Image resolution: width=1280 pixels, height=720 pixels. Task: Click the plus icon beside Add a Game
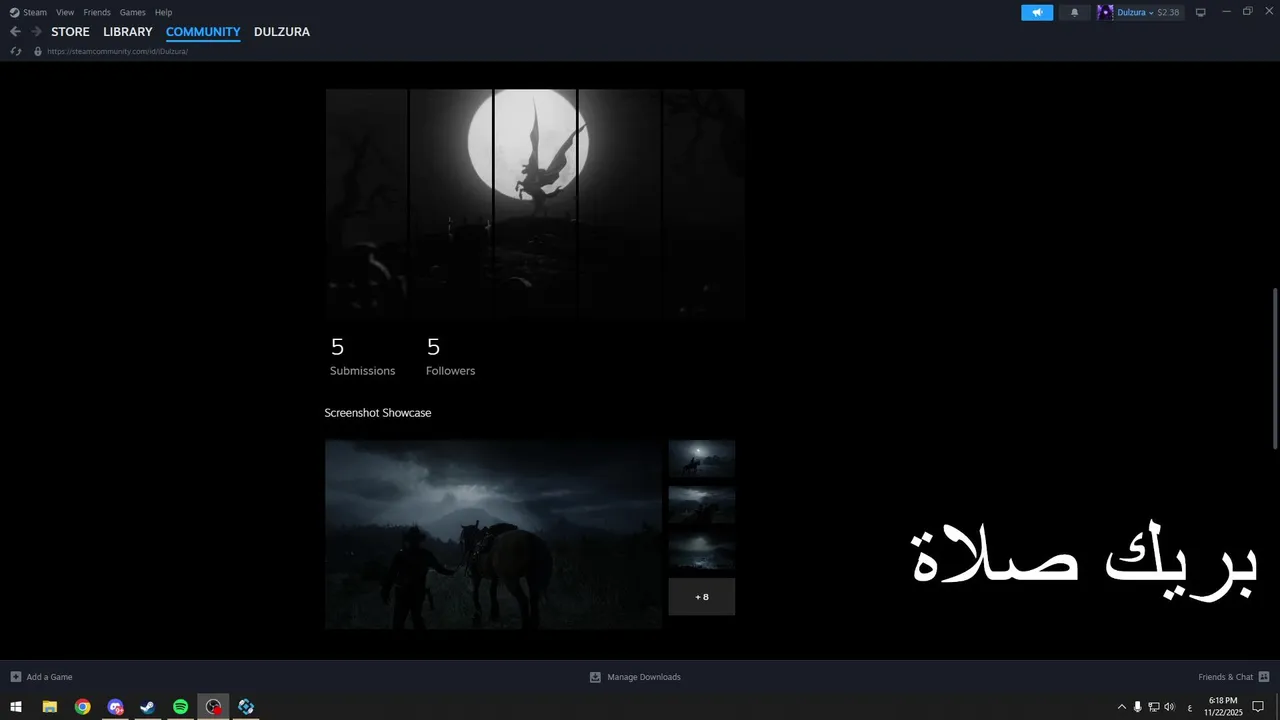15,677
